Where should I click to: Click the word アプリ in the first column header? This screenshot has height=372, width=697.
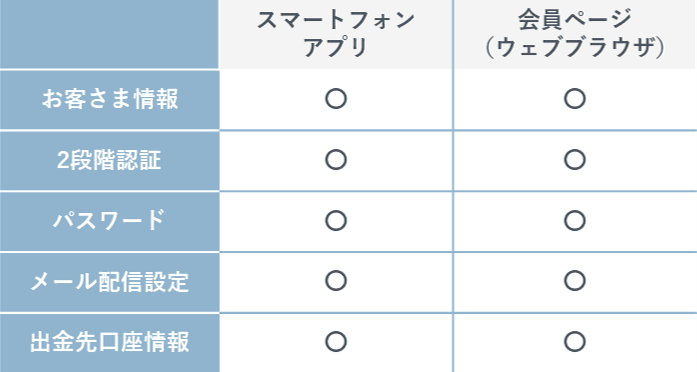tap(336, 47)
